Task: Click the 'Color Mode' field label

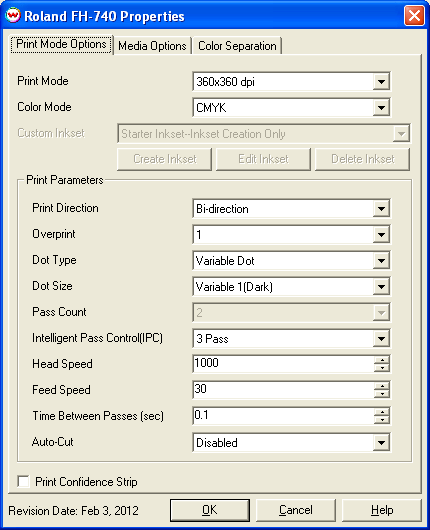Action: [44, 107]
